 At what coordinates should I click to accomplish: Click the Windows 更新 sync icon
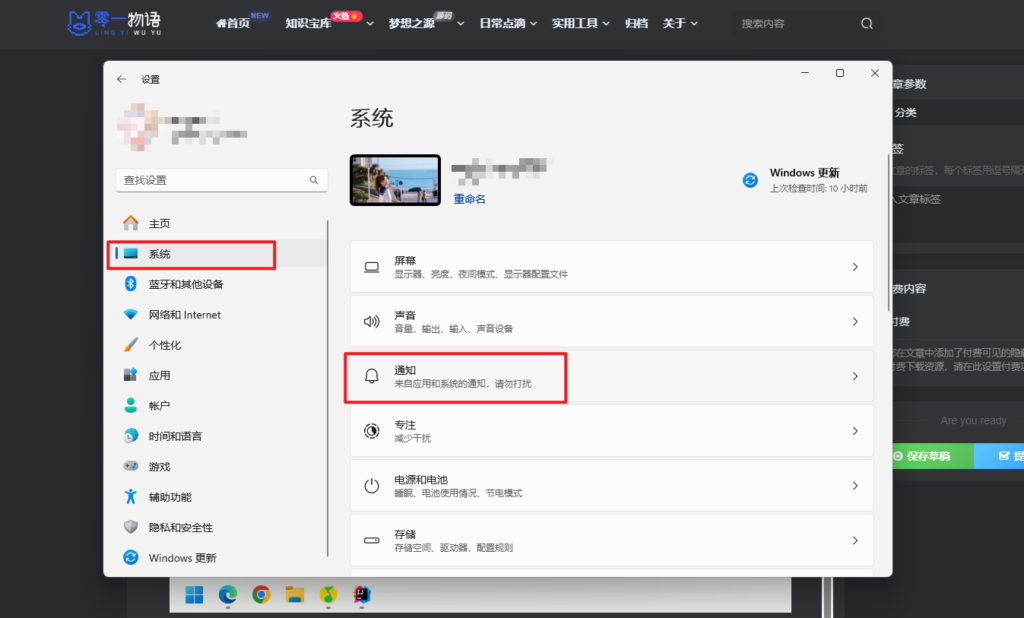750,180
